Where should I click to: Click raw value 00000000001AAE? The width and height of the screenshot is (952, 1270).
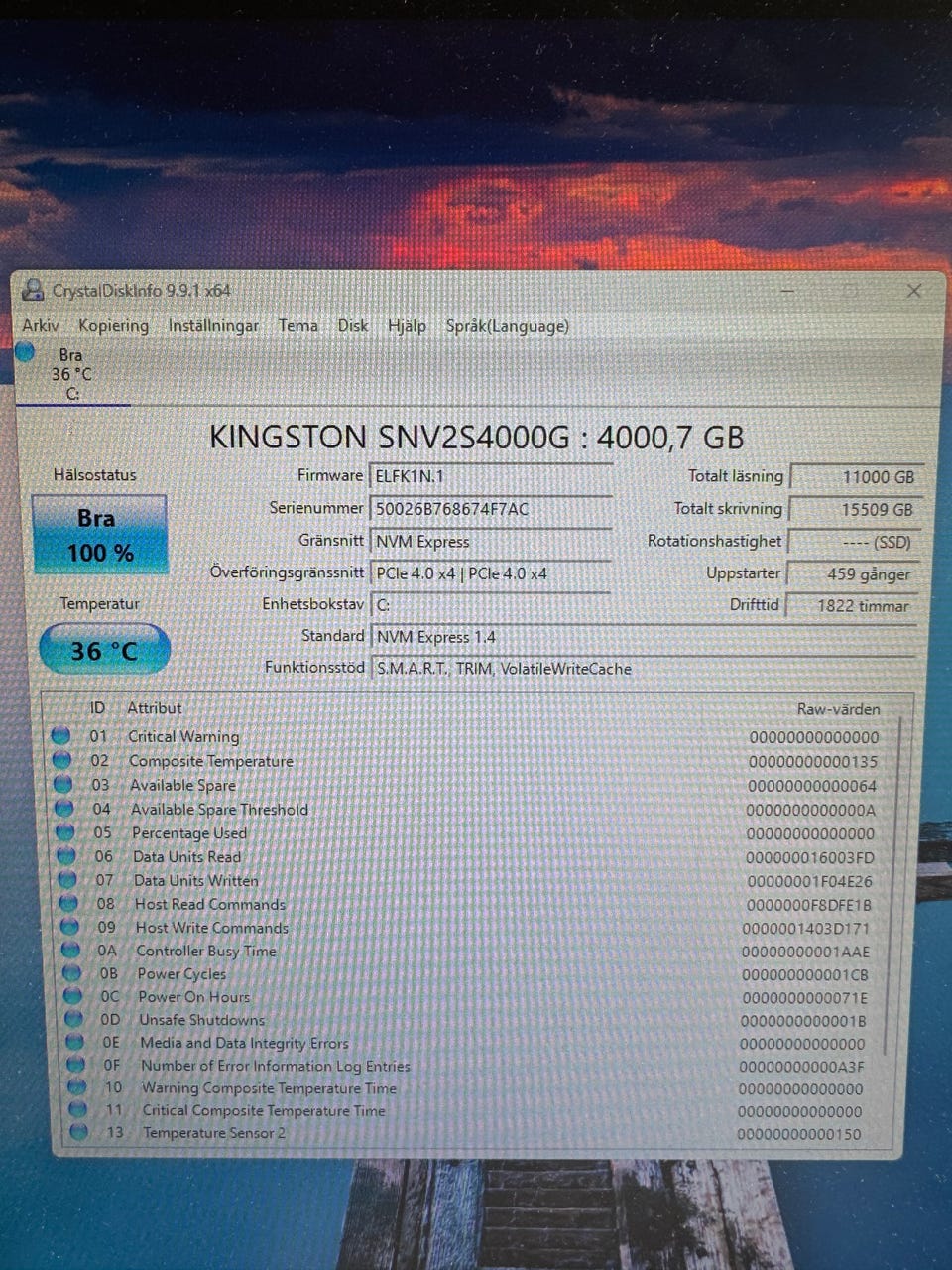[805, 952]
